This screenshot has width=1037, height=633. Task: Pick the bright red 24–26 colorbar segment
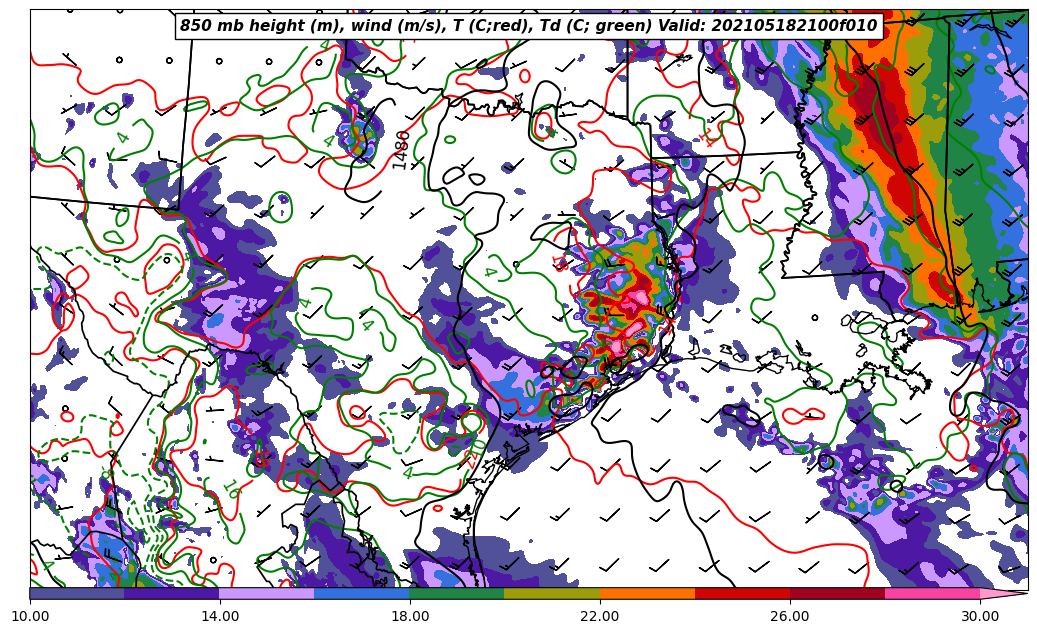(742, 593)
